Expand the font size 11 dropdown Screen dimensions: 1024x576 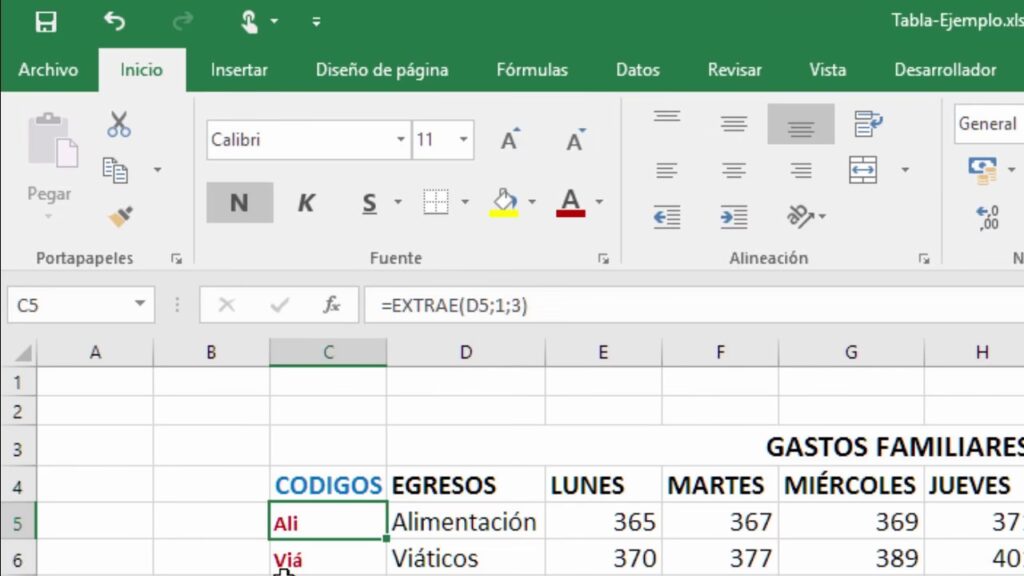pyautogui.click(x=464, y=140)
